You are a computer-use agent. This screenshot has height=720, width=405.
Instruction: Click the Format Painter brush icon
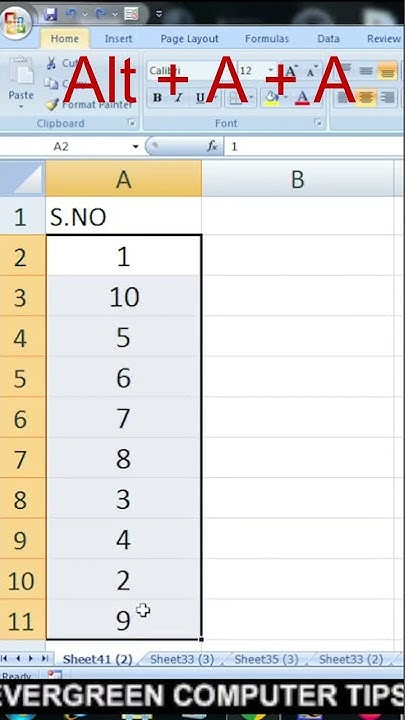(52, 105)
